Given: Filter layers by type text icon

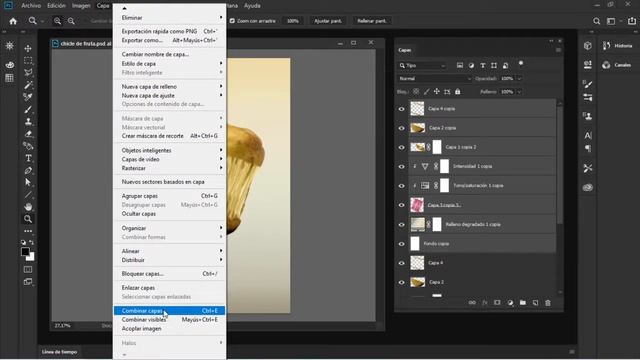Looking at the screenshot, I should (x=482, y=65).
